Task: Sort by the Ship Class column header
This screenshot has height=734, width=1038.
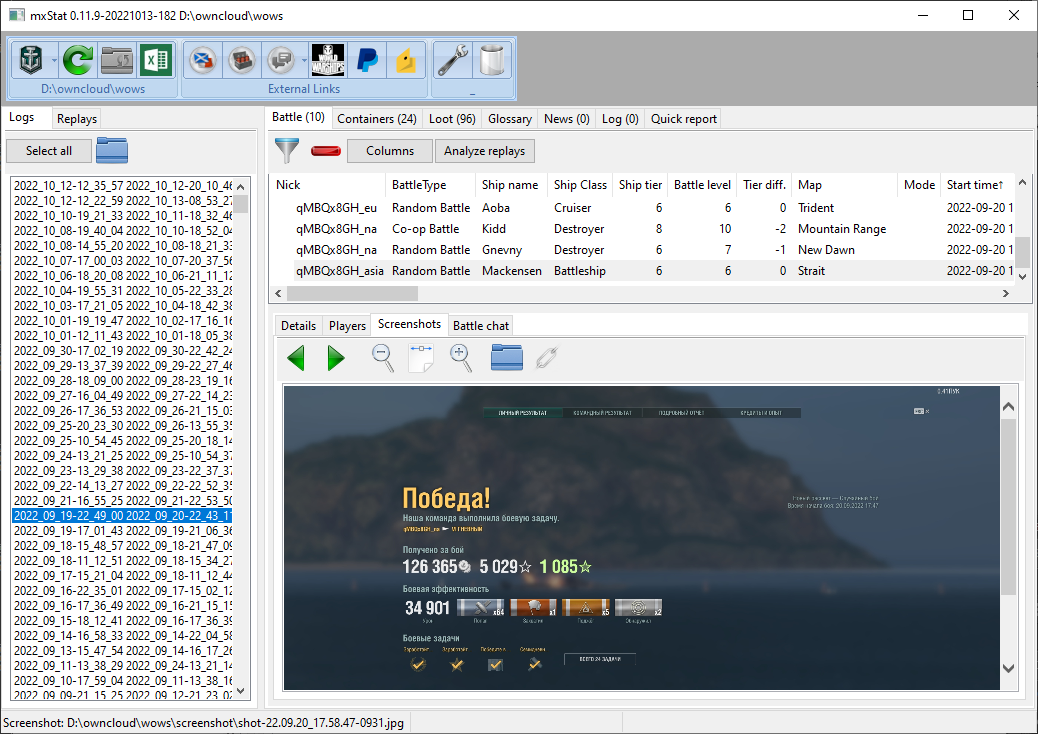Action: point(581,185)
